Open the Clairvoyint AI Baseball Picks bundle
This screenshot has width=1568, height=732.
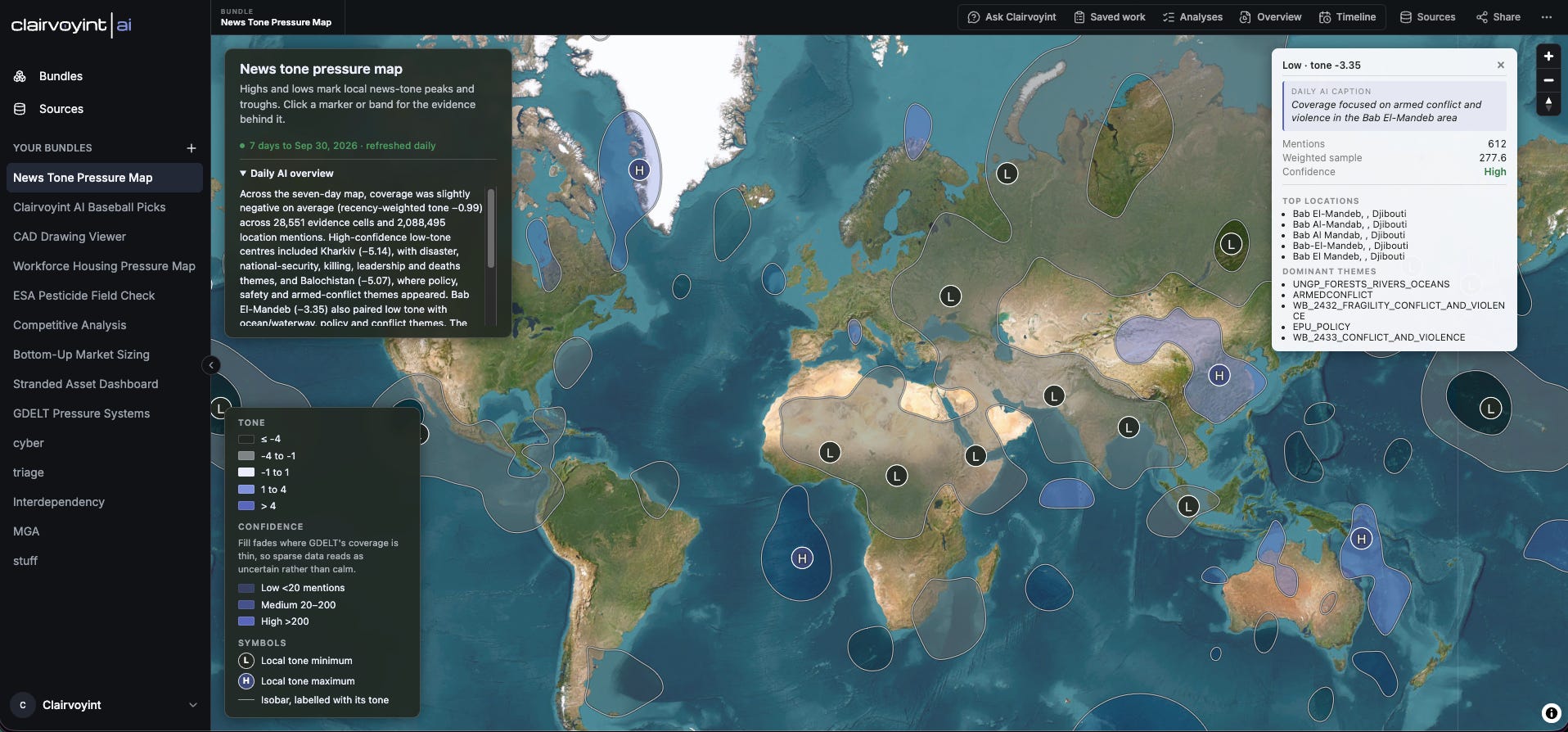click(105, 207)
